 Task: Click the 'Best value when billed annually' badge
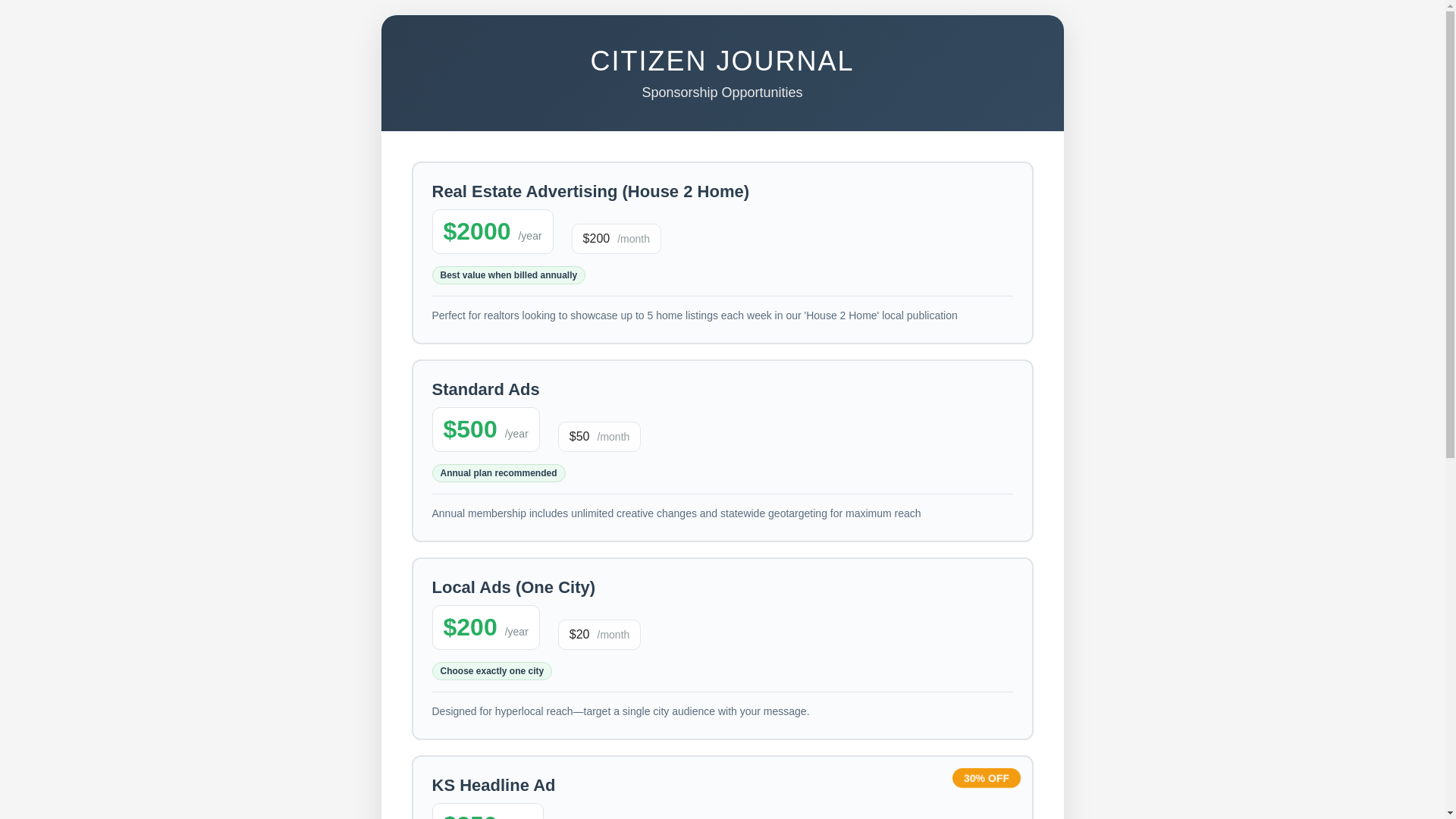click(508, 275)
